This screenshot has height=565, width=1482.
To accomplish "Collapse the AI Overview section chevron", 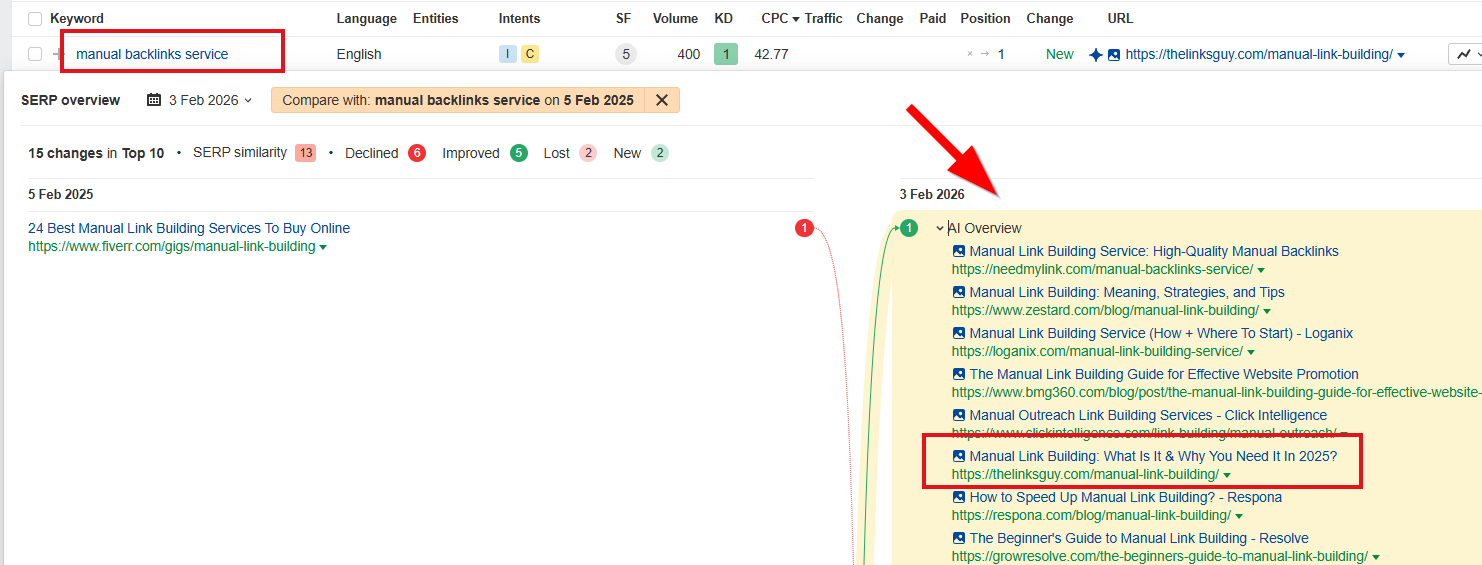I will coord(940,228).
